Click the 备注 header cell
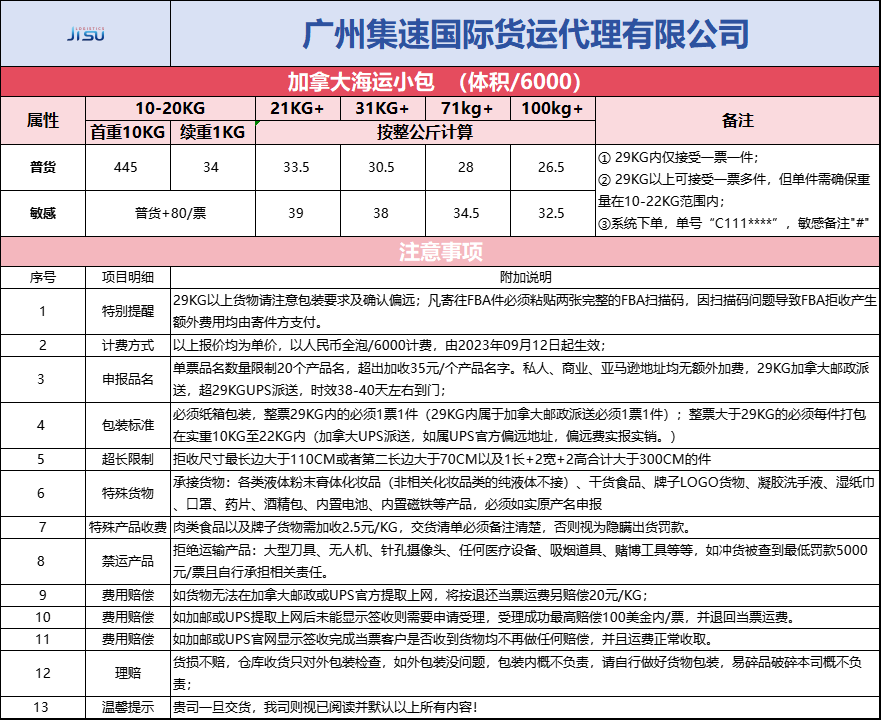Screen dimensions: 881x720 (738, 120)
